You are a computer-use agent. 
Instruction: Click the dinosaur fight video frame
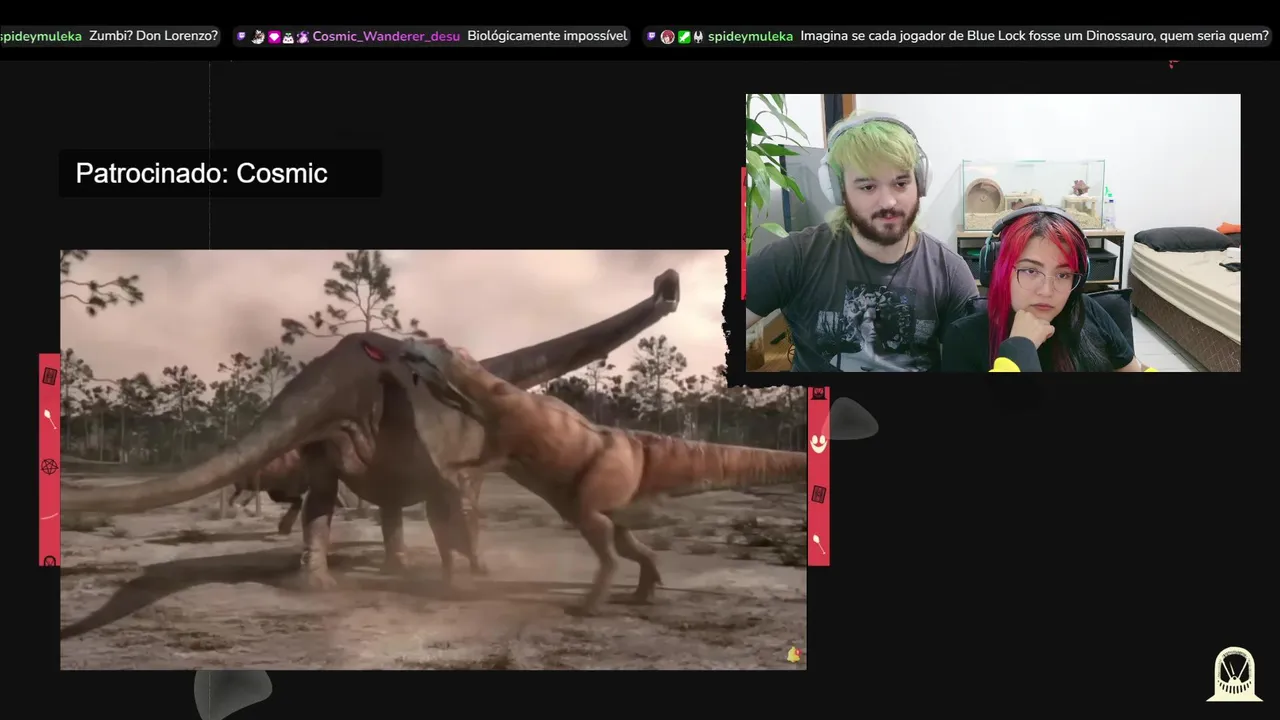tap(433, 459)
